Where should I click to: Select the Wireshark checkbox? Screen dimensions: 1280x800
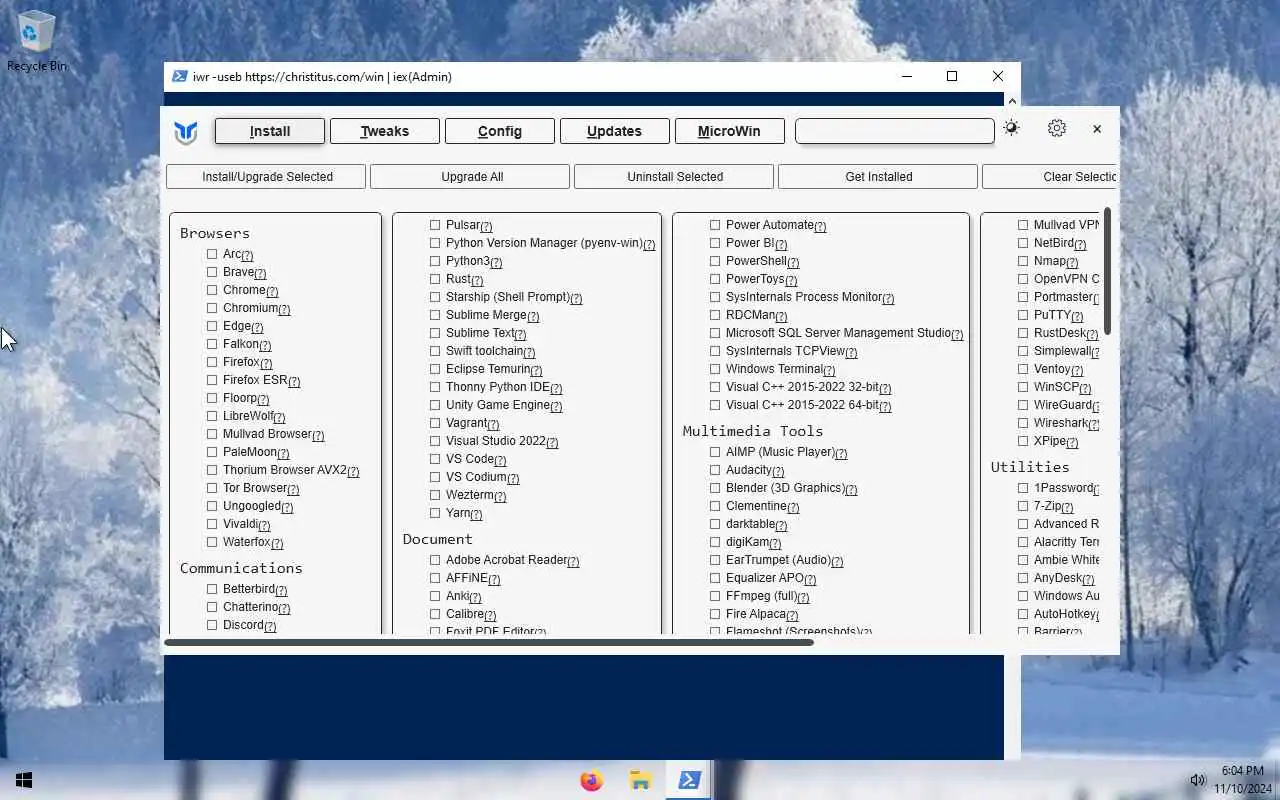pyautogui.click(x=1023, y=423)
